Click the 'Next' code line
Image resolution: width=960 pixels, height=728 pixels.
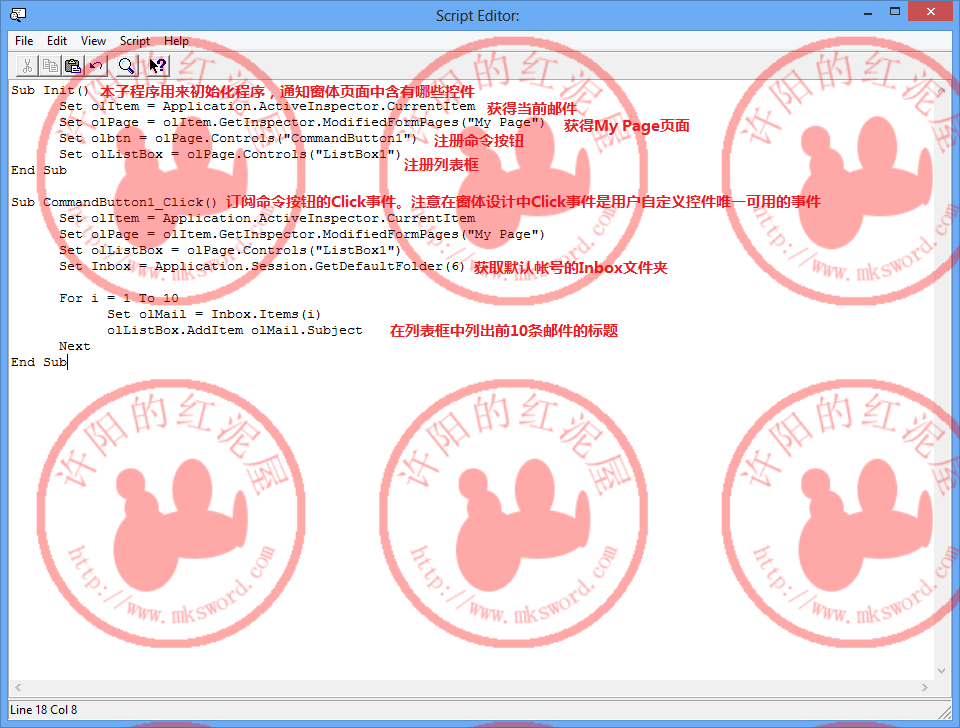point(75,346)
